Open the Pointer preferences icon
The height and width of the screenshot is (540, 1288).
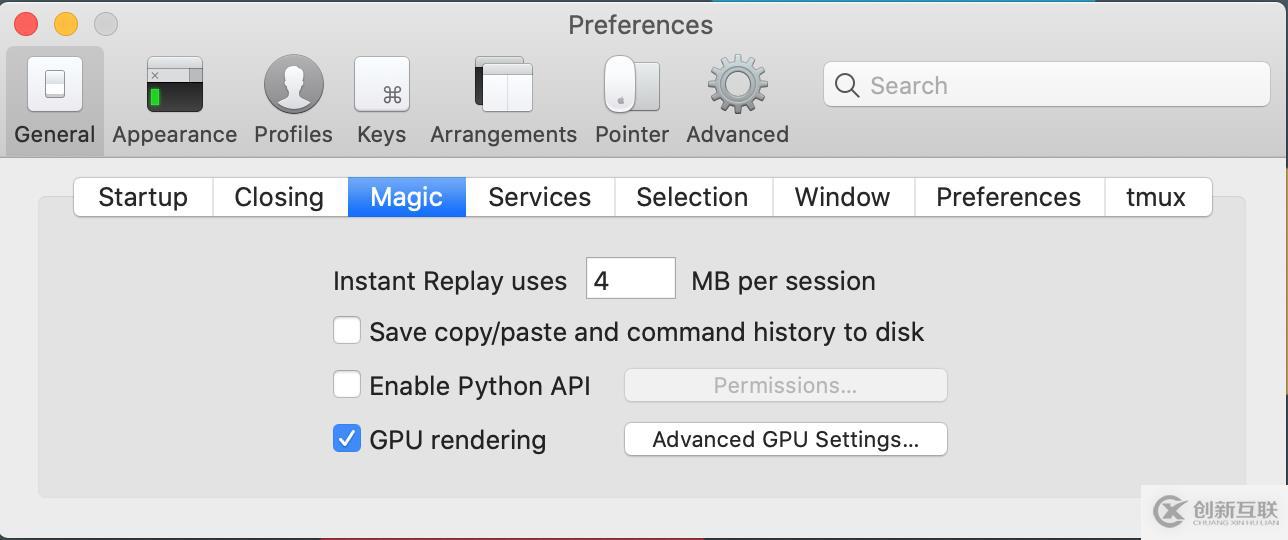(x=632, y=85)
